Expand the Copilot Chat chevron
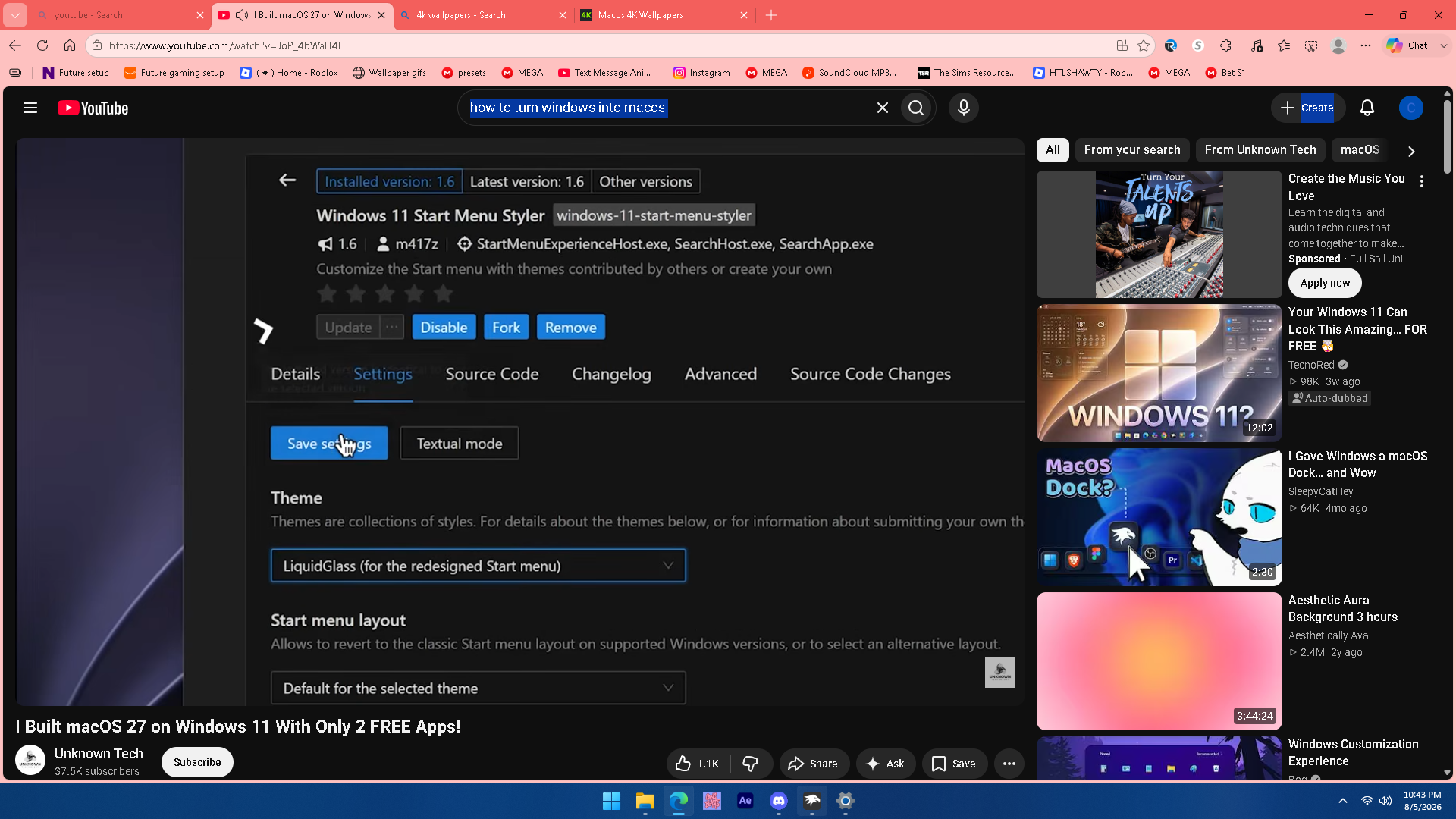The height and width of the screenshot is (819, 1456). (1443, 45)
